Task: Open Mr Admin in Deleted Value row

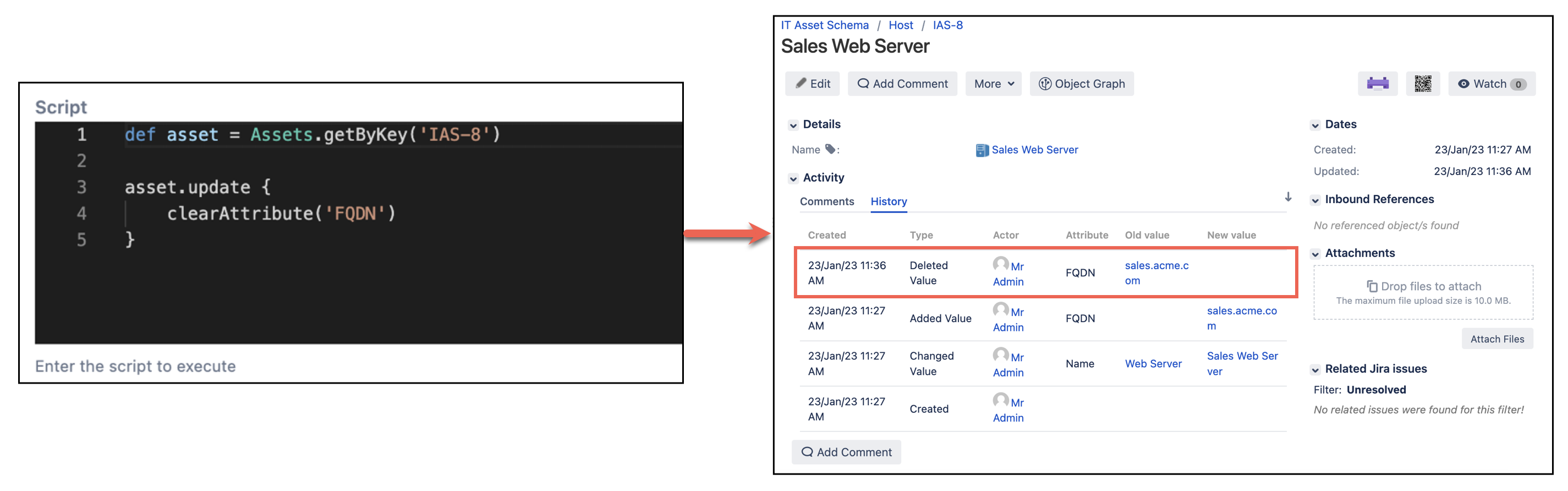Action: point(1008,274)
